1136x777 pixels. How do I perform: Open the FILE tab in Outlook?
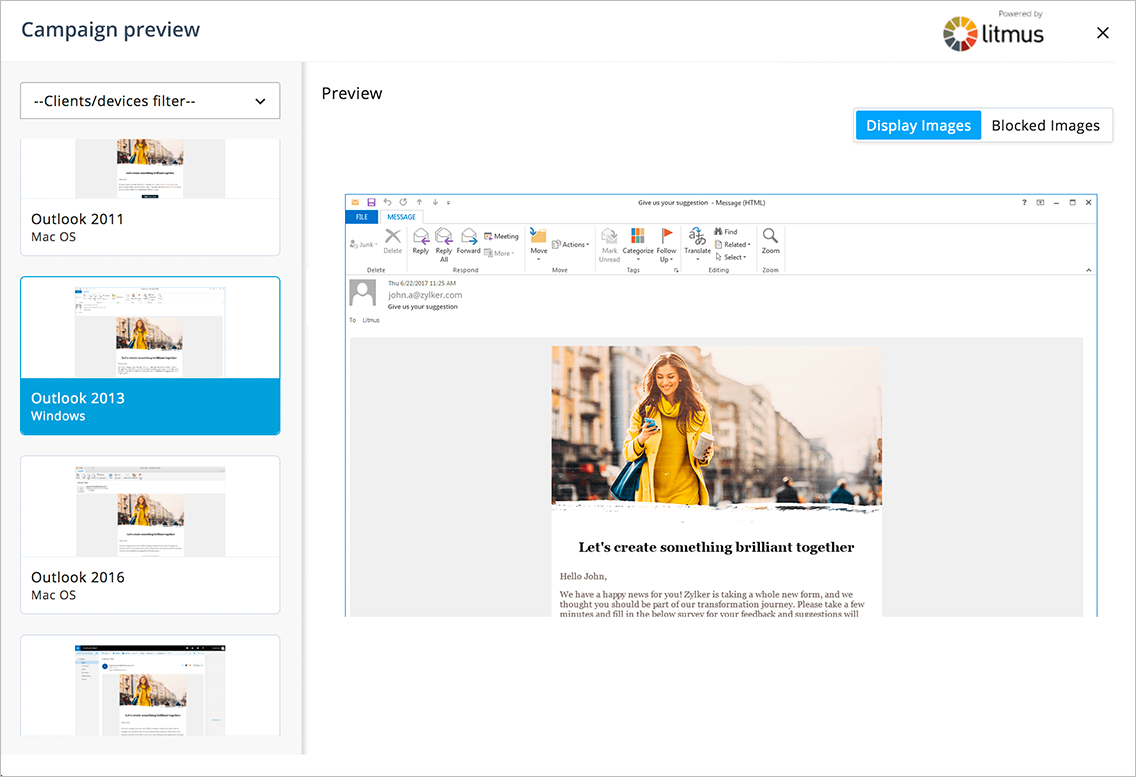point(362,217)
